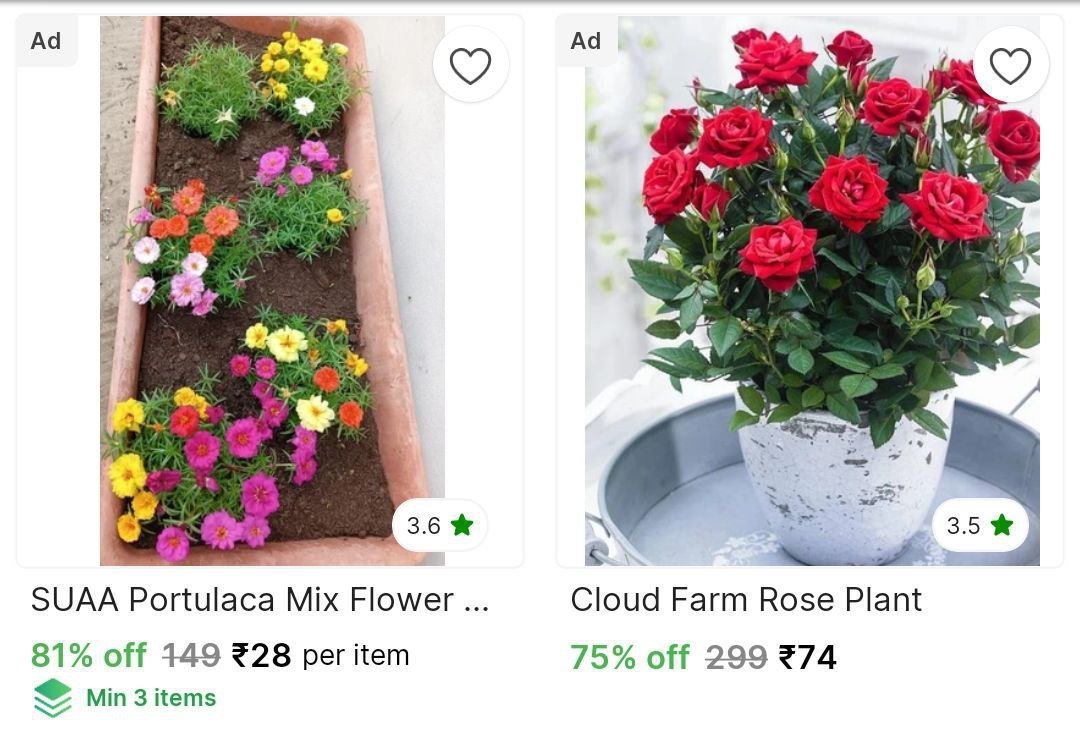The width and height of the screenshot is (1080, 732).
Task: Open the 3.5 rating number on Rose Plant
Action: point(963,525)
